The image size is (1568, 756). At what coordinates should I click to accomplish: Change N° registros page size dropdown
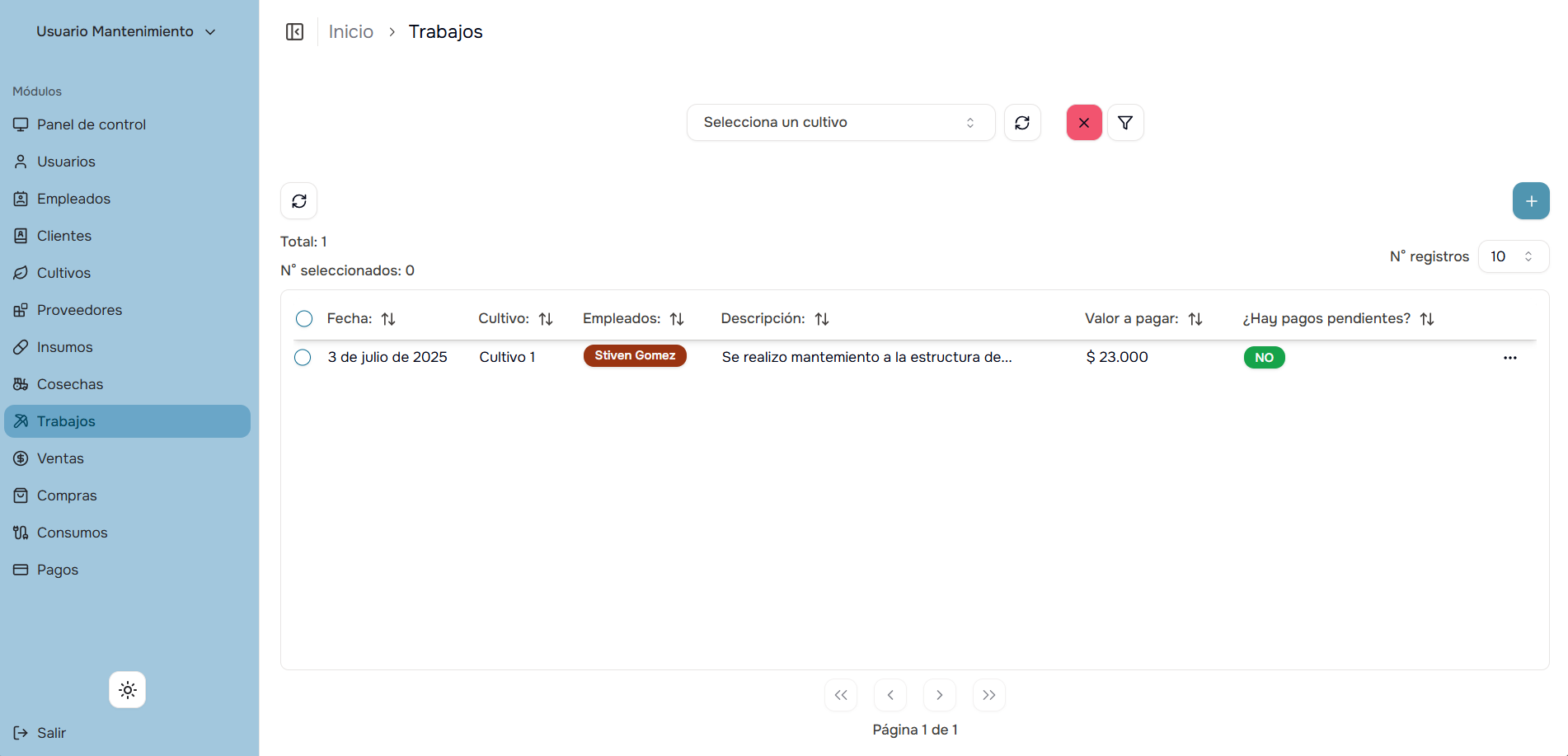coord(1513,256)
